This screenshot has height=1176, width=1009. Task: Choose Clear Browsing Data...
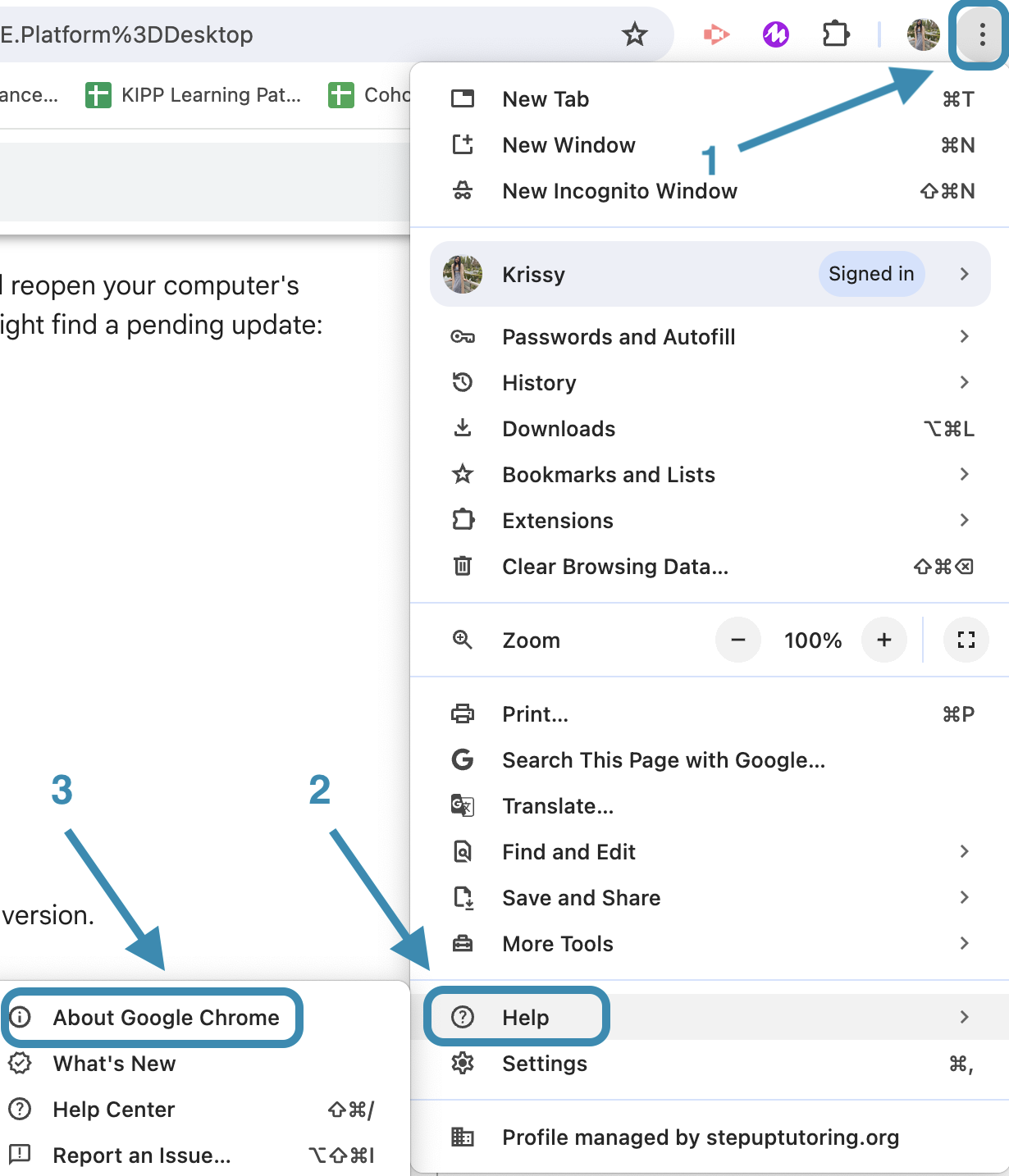click(x=615, y=567)
